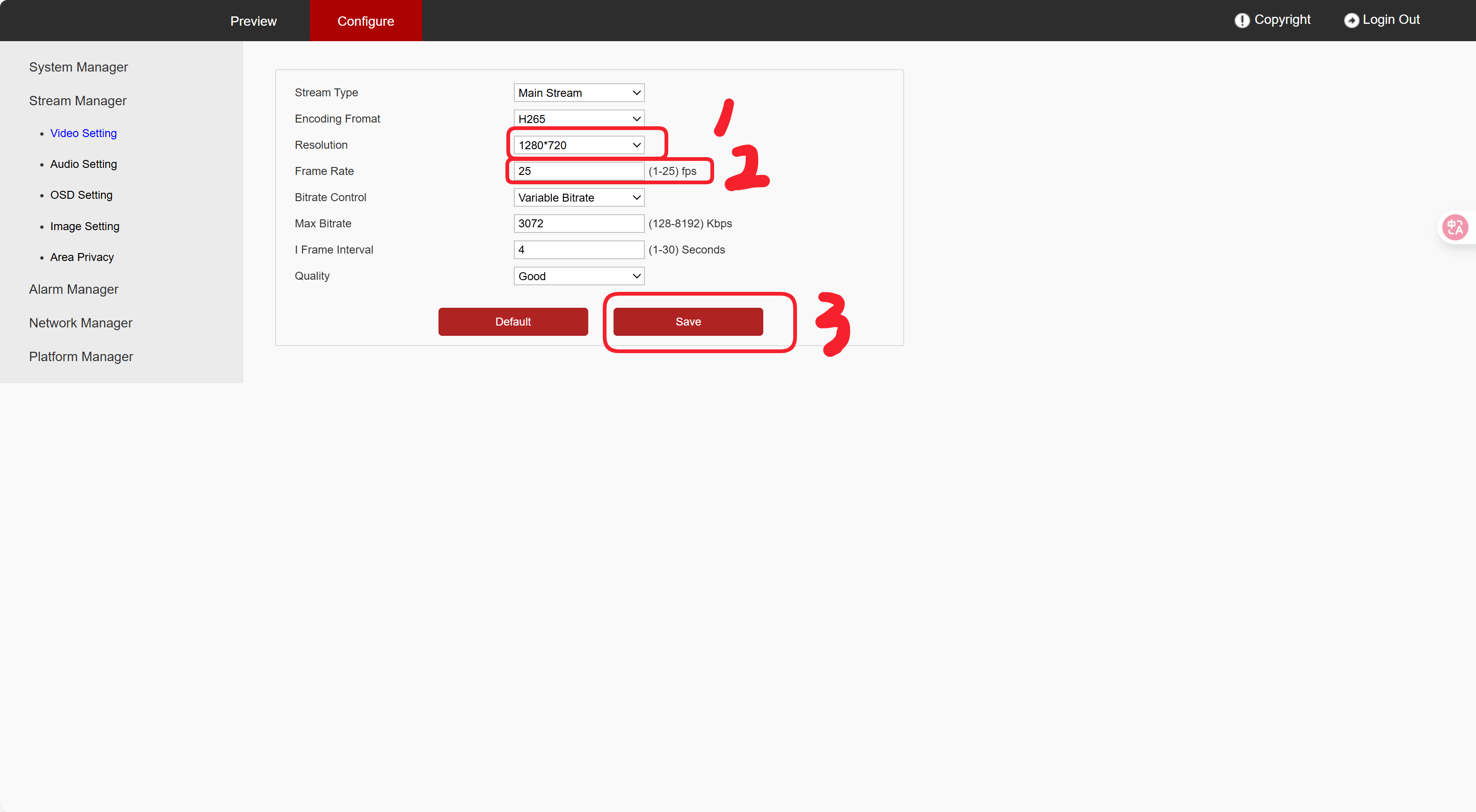Open the Encoding Format dropdown
Image resolution: width=1476 pixels, height=812 pixels.
[579, 118]
